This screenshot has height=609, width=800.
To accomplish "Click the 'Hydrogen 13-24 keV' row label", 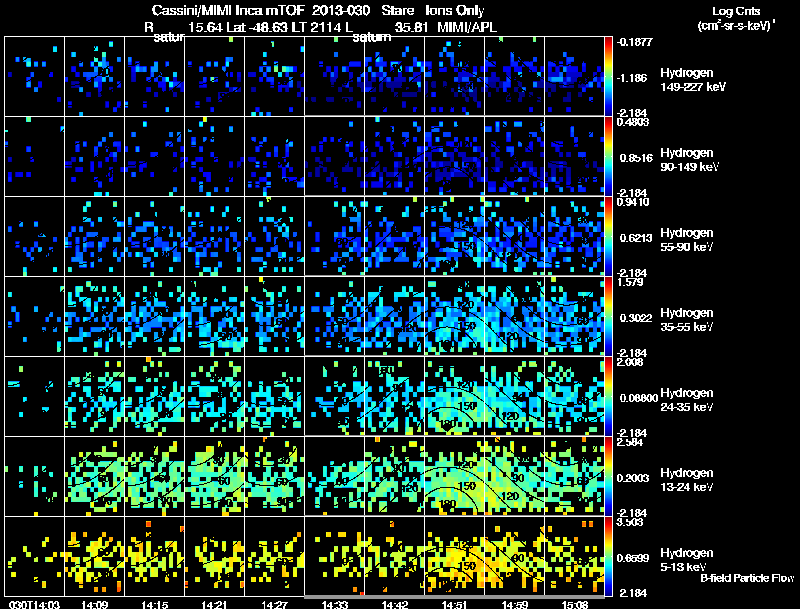I will [687, 480].
